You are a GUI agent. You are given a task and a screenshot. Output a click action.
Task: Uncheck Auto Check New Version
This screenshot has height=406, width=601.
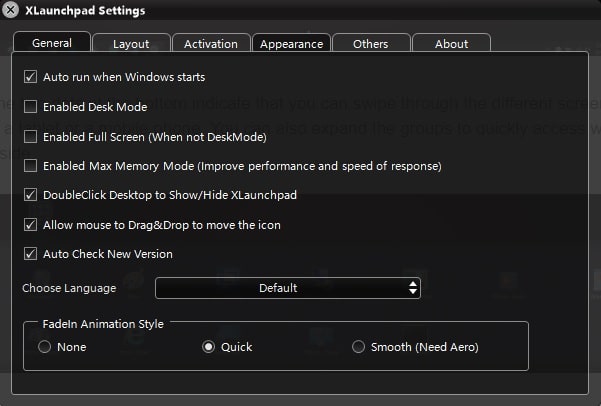(31, 254)
